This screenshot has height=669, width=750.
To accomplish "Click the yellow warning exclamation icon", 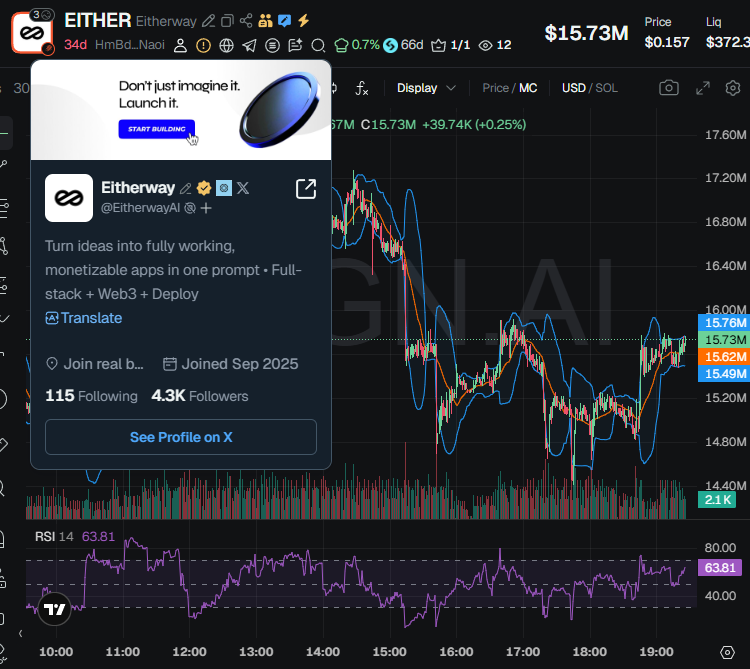I will pyautogui.click(x=203, y=45).
